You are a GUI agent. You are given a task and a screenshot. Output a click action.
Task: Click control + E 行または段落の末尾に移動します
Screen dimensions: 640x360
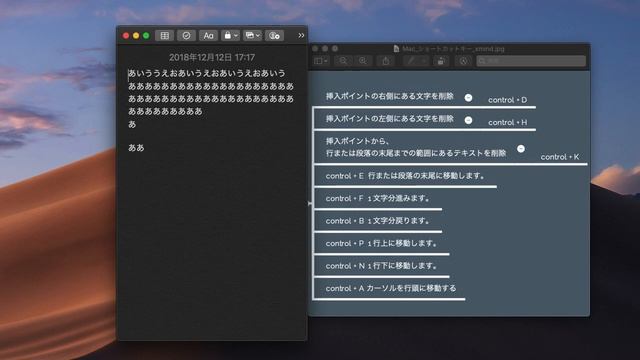click(405, 176)
